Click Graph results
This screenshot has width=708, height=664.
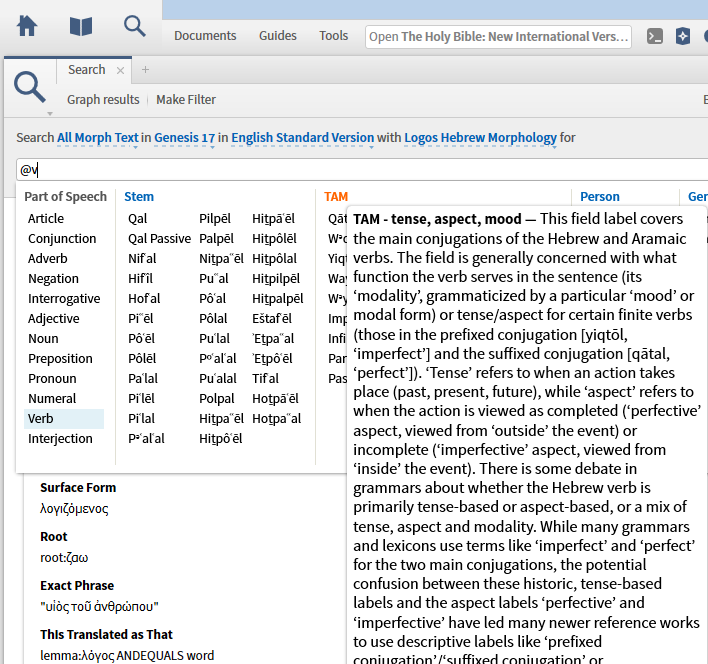coord(103,99)
